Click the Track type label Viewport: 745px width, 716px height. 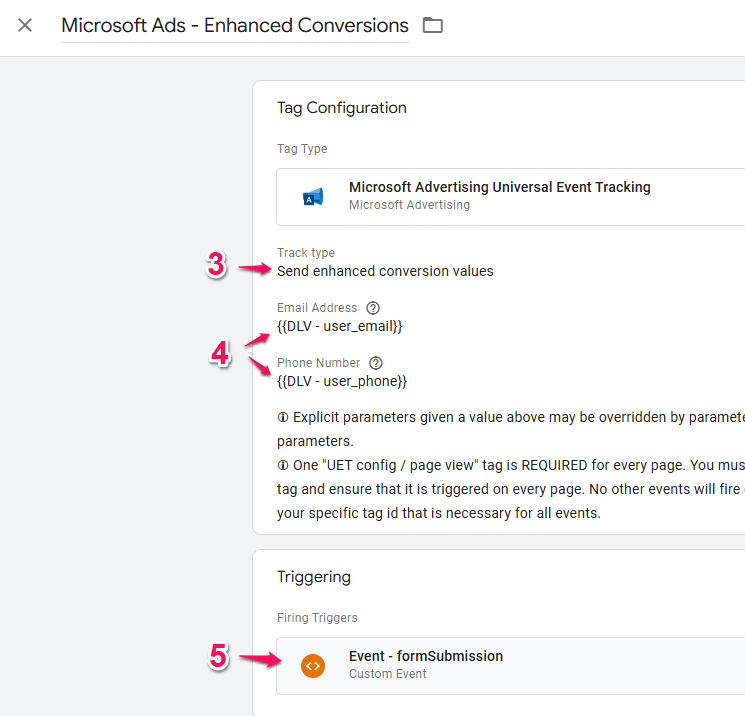point(306,253)
